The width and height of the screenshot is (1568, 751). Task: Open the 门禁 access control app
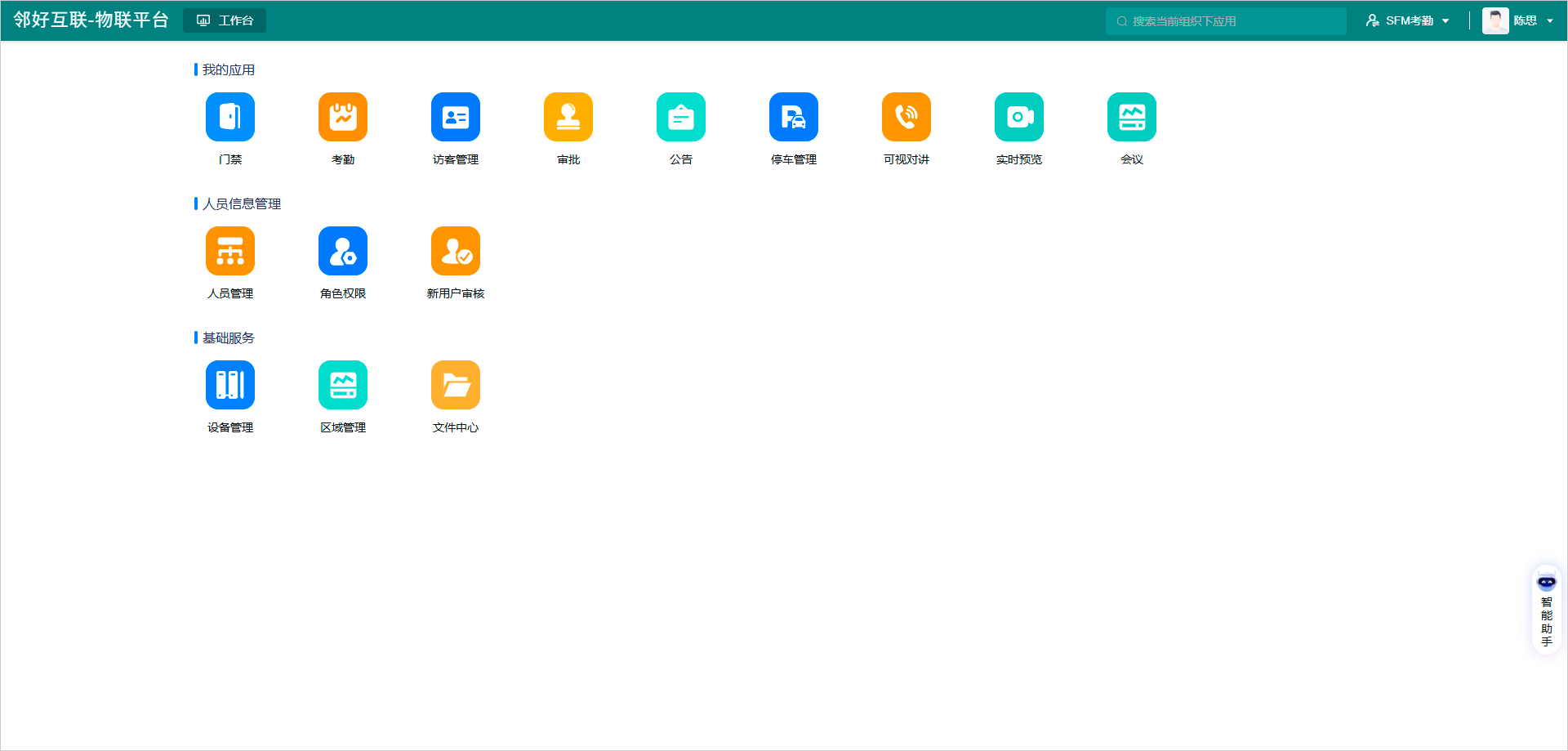pyautogui.click(x=229, y=117)
